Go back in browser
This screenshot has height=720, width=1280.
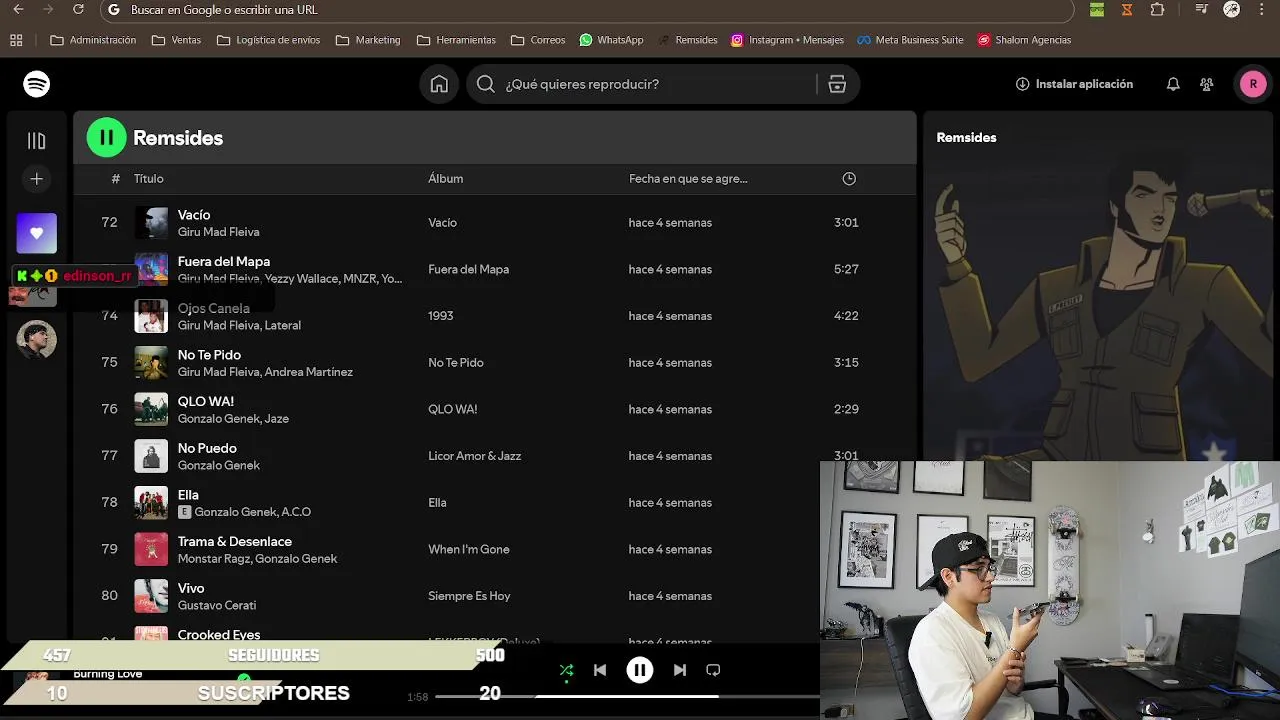18,9
